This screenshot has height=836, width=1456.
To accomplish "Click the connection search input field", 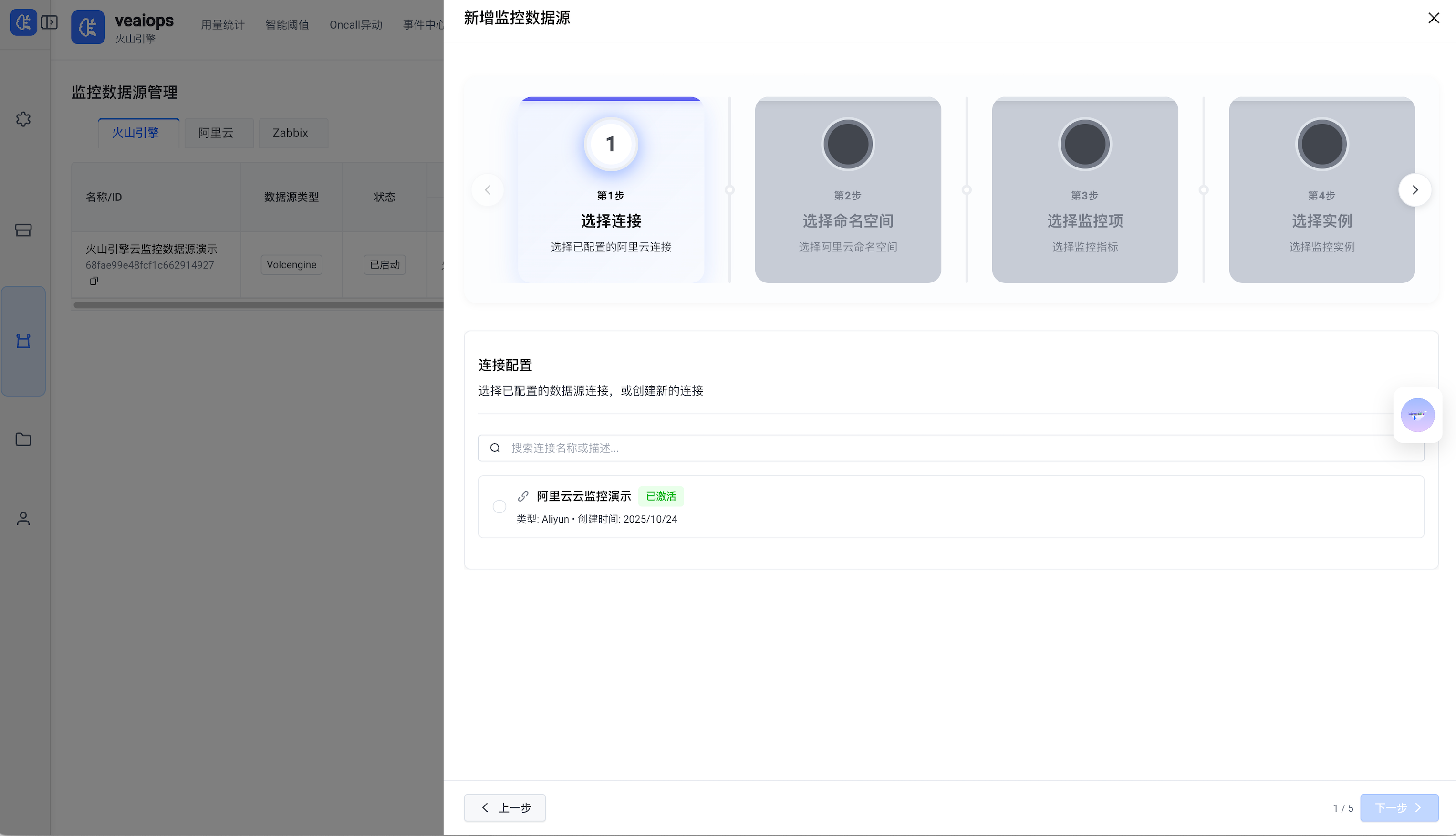I will point(803,448).
